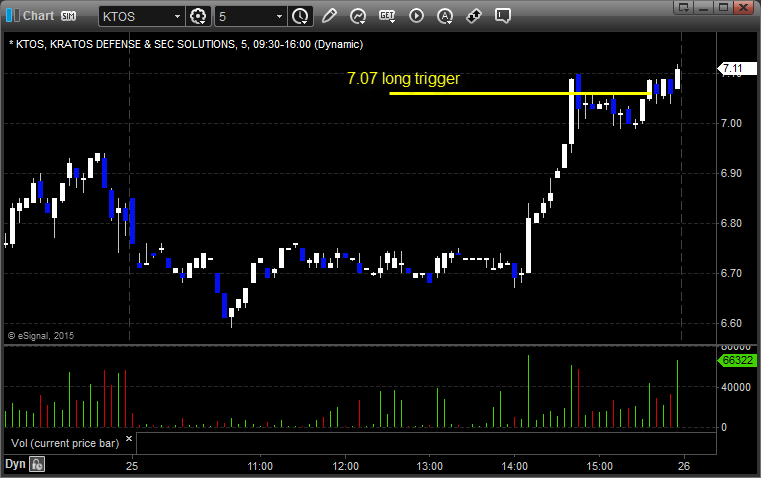
Task: Click the date label 25 on time axis
Action: pos(132,466)
